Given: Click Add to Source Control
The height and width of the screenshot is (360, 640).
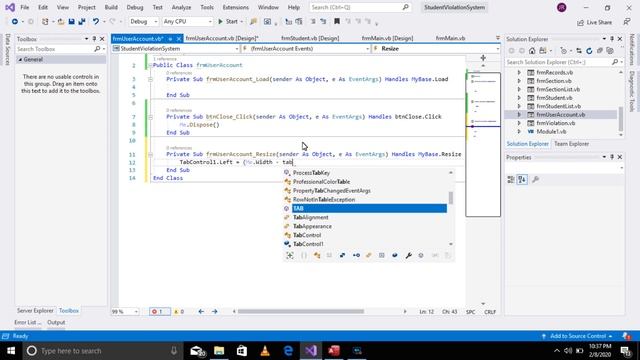Looking at the screenshot, I should tap(578, 336).
